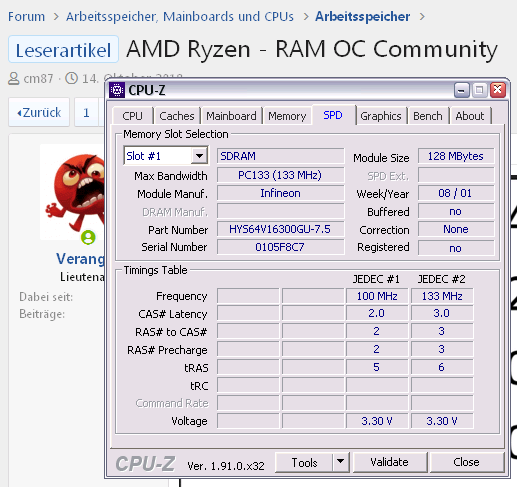Switch to the Bench tab

[428, 116]
